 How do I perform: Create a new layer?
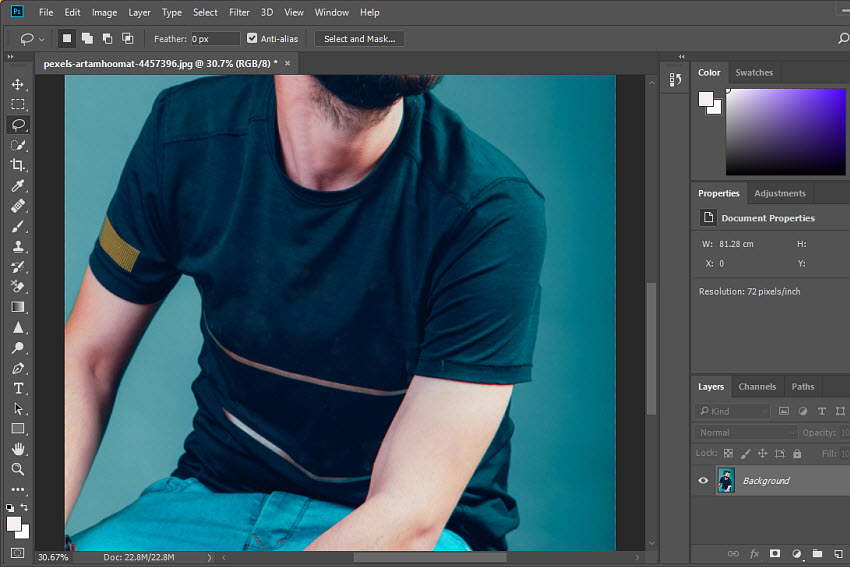839,553
